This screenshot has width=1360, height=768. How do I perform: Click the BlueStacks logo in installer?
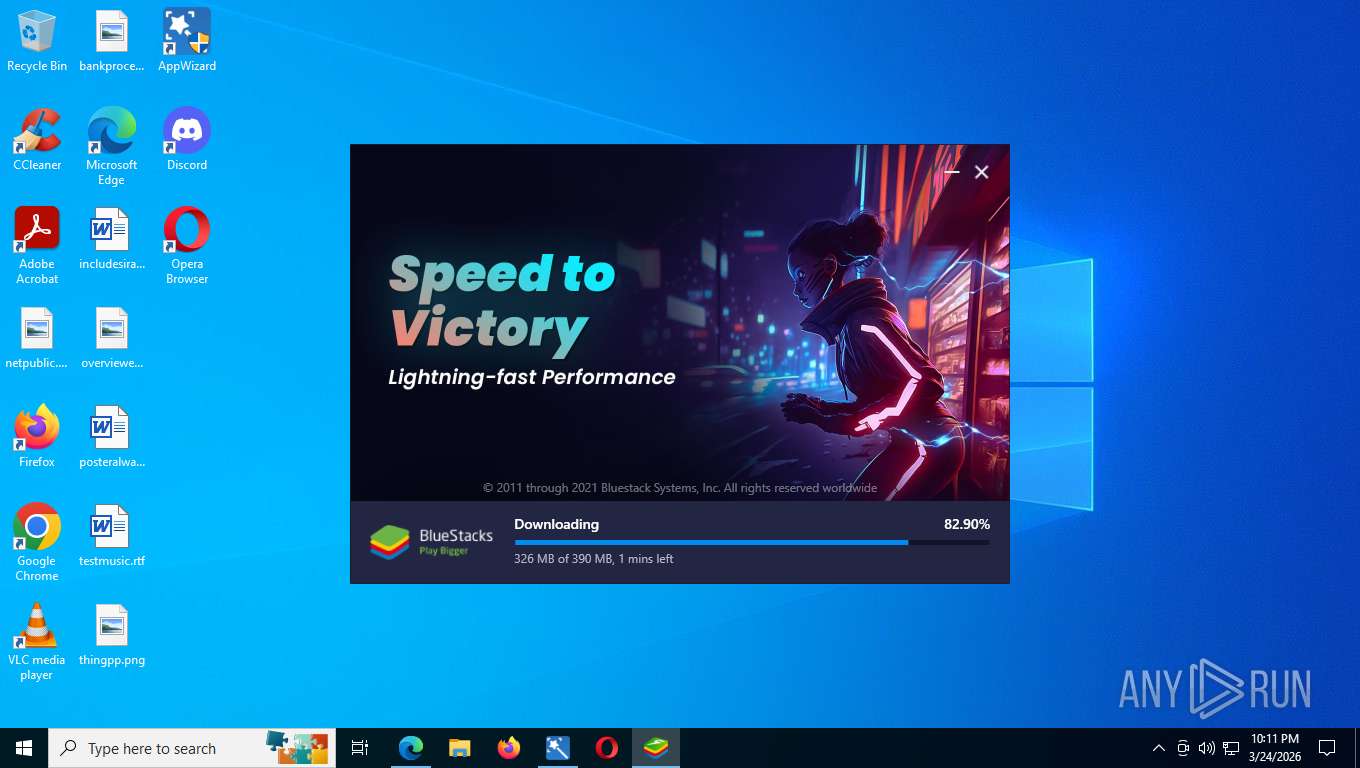(x=432, y=541)
